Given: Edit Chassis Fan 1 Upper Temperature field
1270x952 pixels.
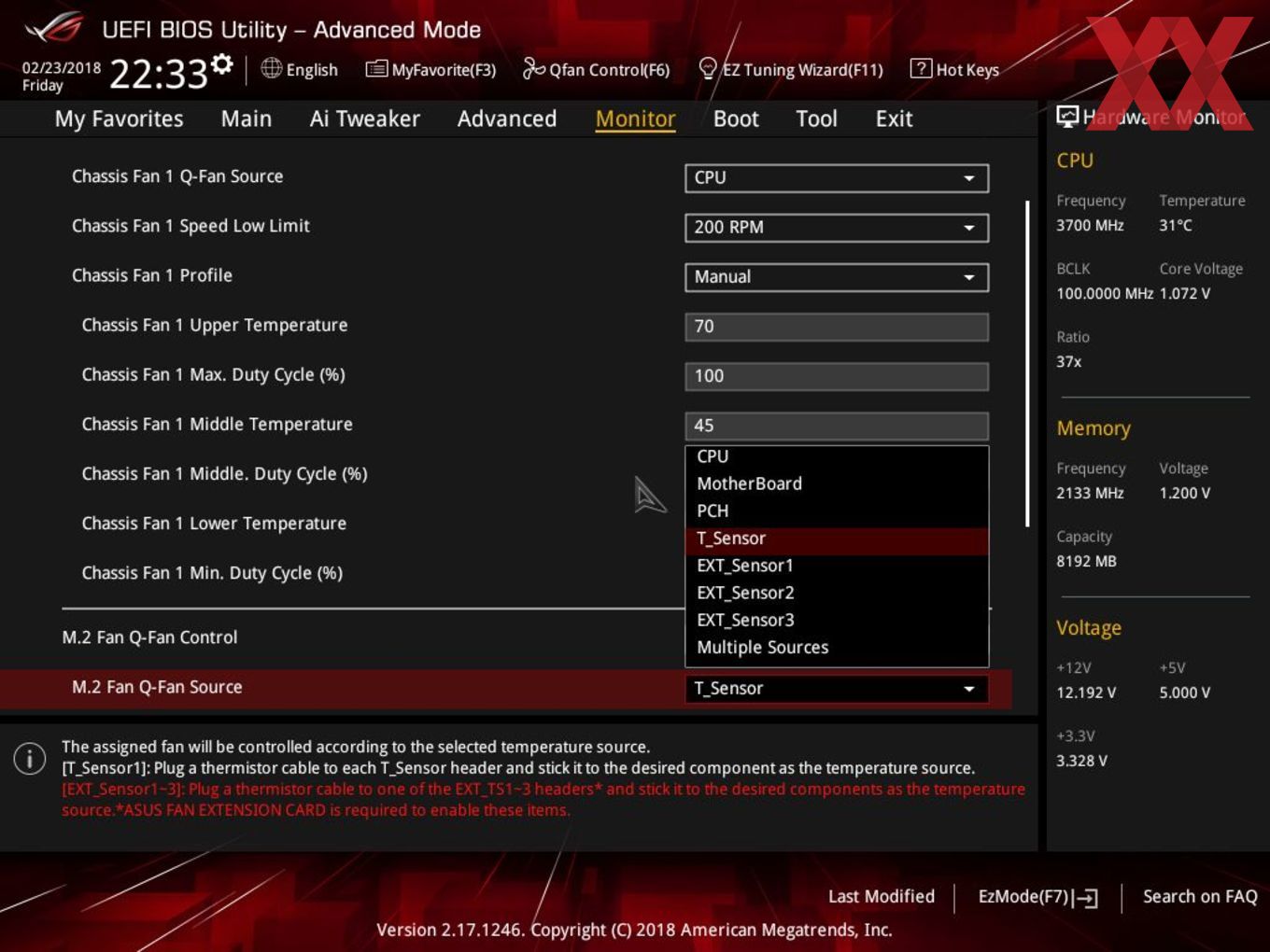Looking at the screenshot, I should point(837,326).
